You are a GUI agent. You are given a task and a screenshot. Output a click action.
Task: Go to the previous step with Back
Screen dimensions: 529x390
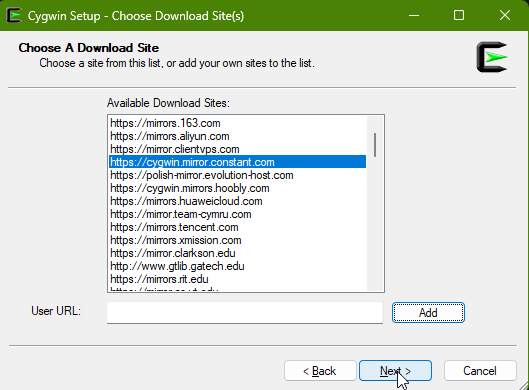point(320,371)
